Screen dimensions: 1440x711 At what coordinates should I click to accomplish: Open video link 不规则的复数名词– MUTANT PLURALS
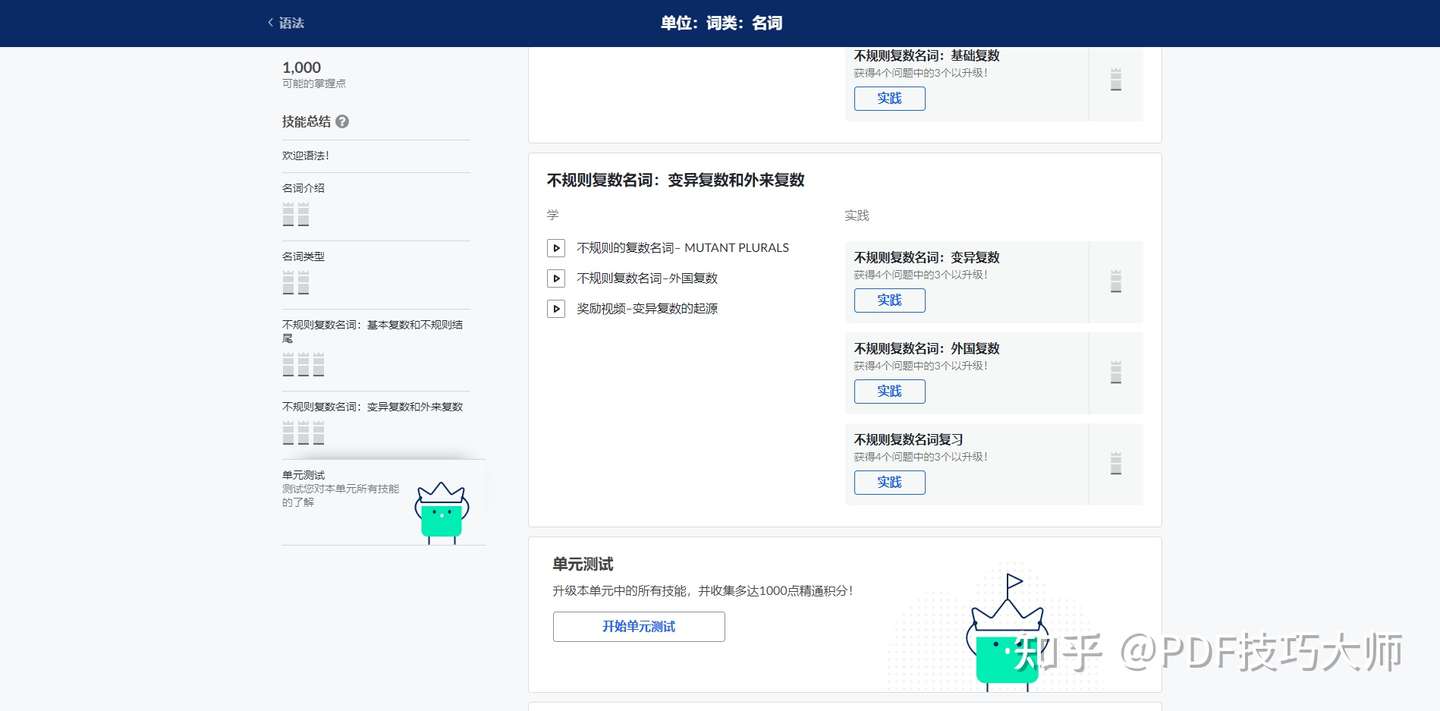point(683,248)
